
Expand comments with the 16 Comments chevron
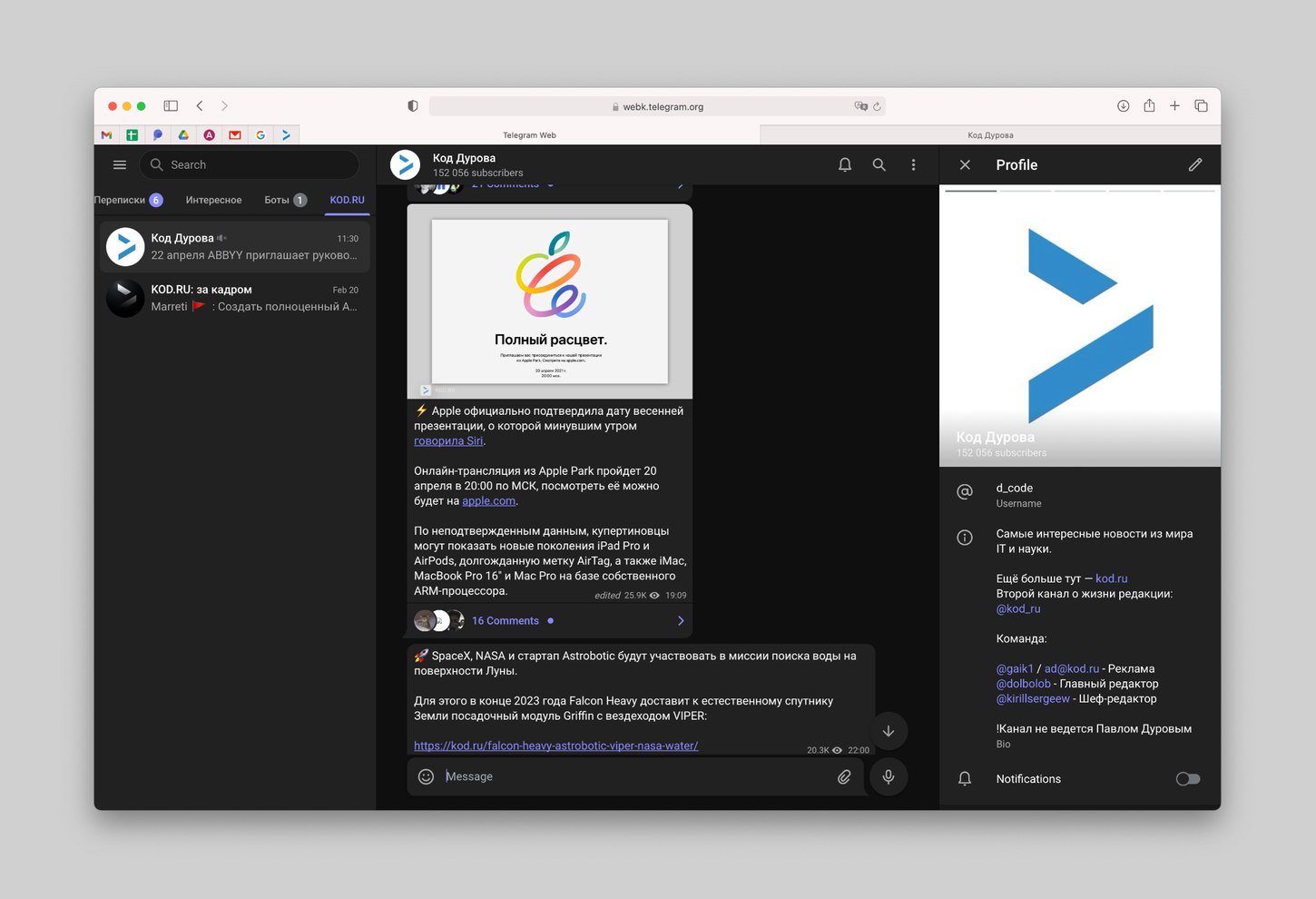coord(681,621)
